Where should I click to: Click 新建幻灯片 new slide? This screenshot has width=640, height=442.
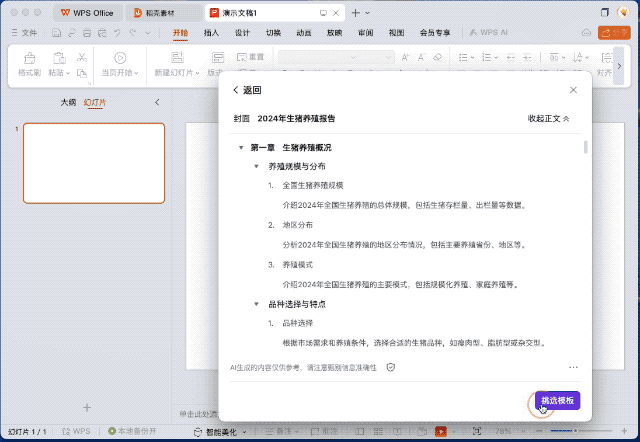pos(177,64)
